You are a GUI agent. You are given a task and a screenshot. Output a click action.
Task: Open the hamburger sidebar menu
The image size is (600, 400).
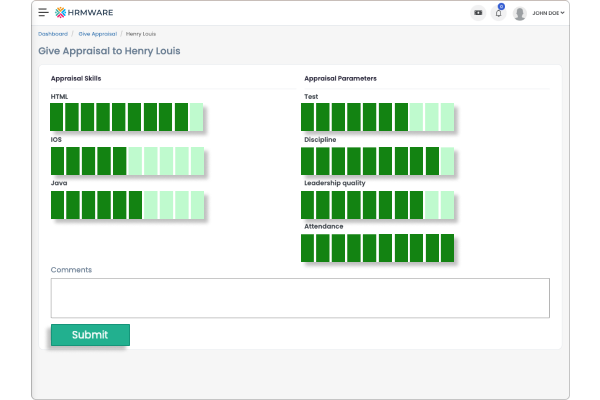coord(43,13)
